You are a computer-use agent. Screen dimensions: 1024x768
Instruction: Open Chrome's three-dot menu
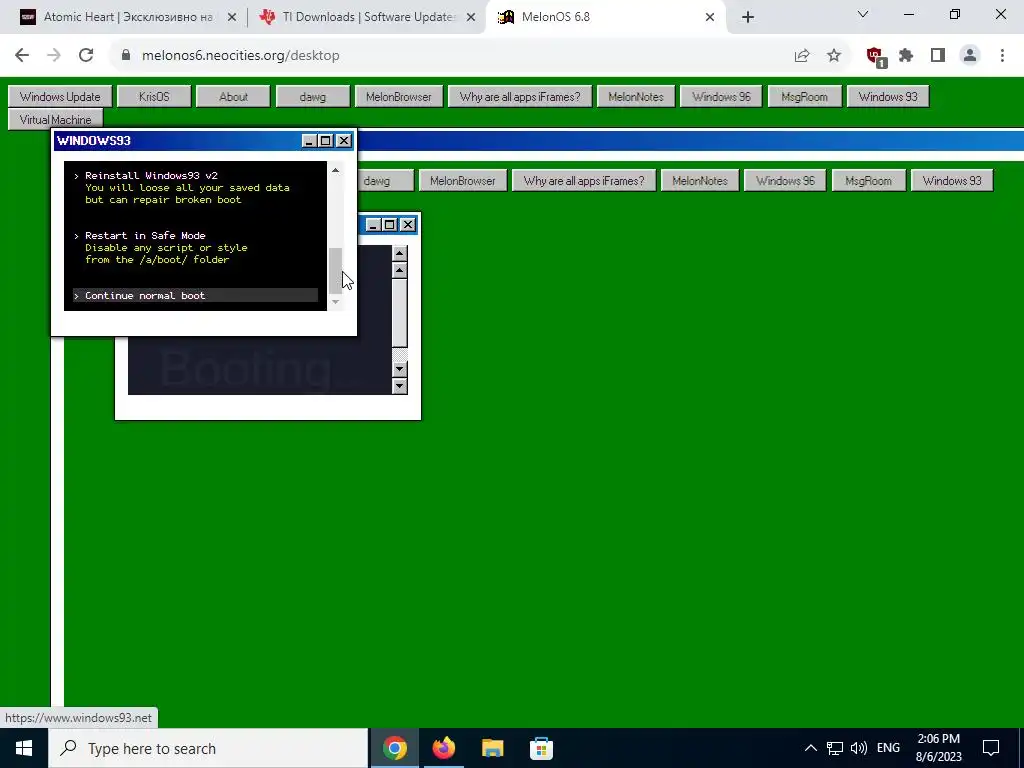click(x=1002, y=56)
